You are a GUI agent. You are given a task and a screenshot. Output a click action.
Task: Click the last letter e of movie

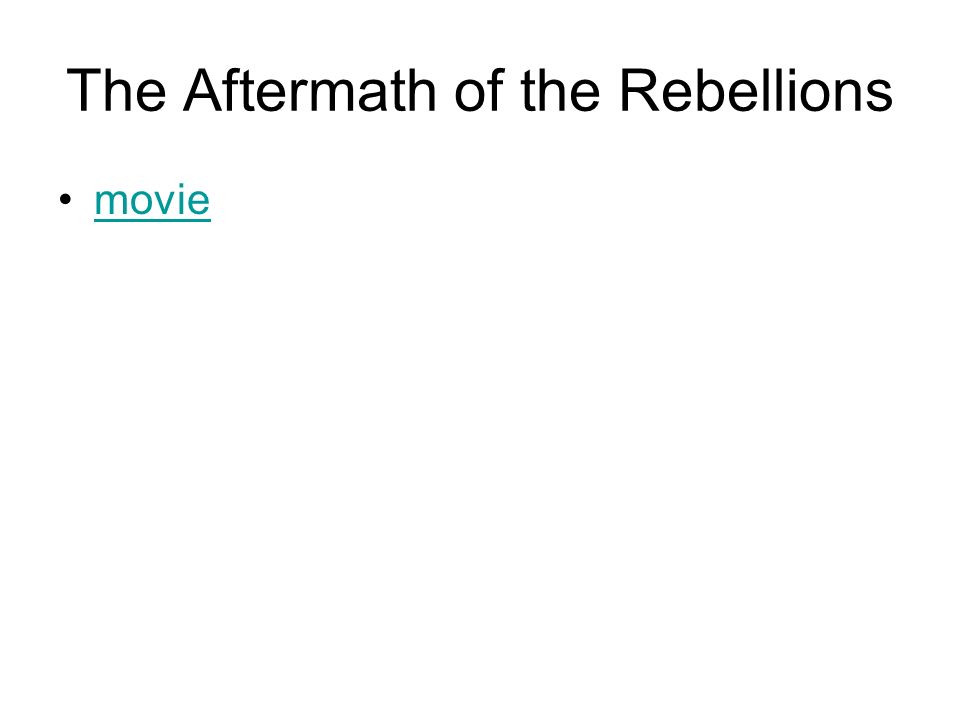click(198, 201)
